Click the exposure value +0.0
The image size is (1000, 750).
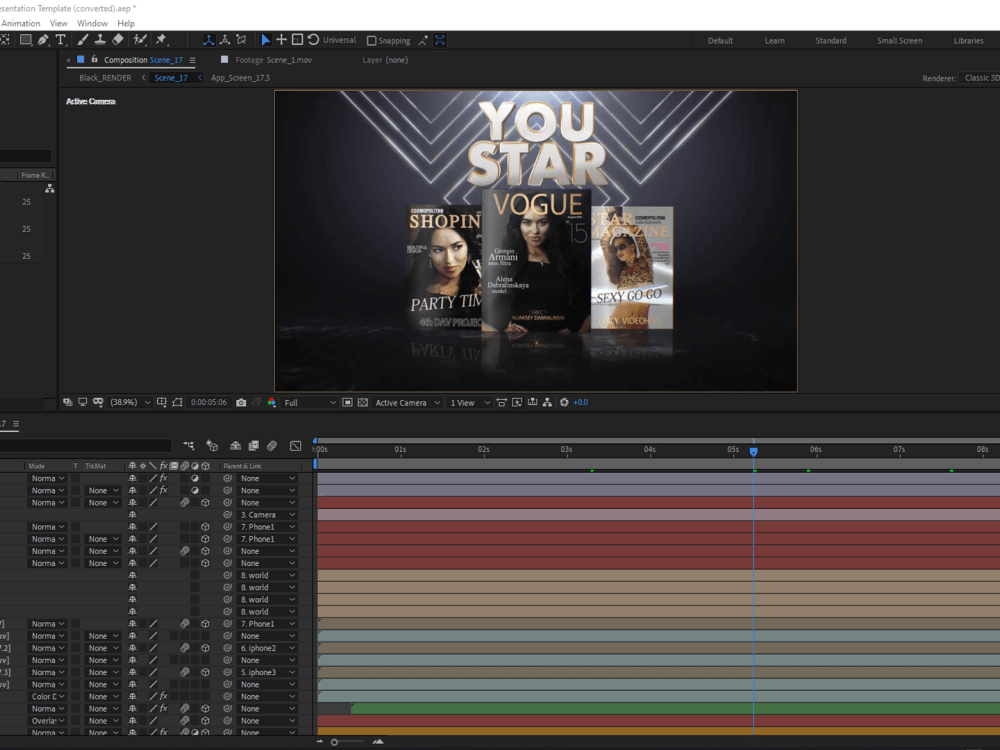[580, 402]
